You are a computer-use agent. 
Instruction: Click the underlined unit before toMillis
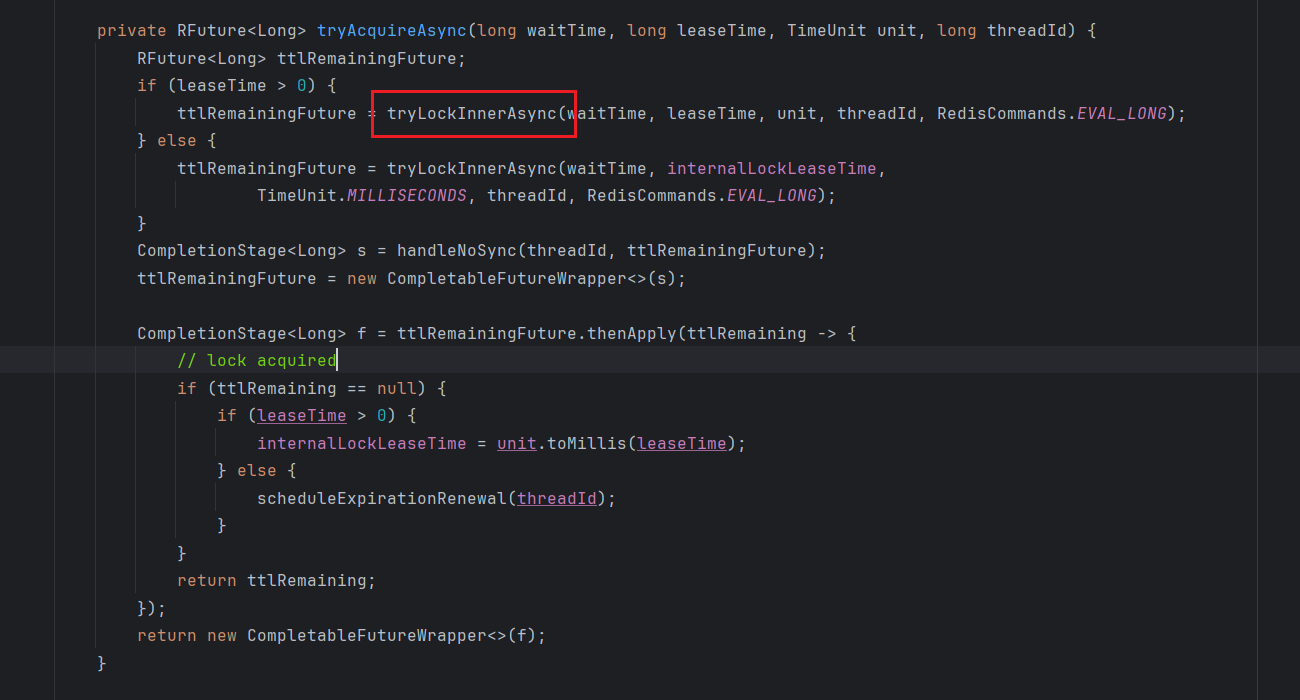point(517,443)
